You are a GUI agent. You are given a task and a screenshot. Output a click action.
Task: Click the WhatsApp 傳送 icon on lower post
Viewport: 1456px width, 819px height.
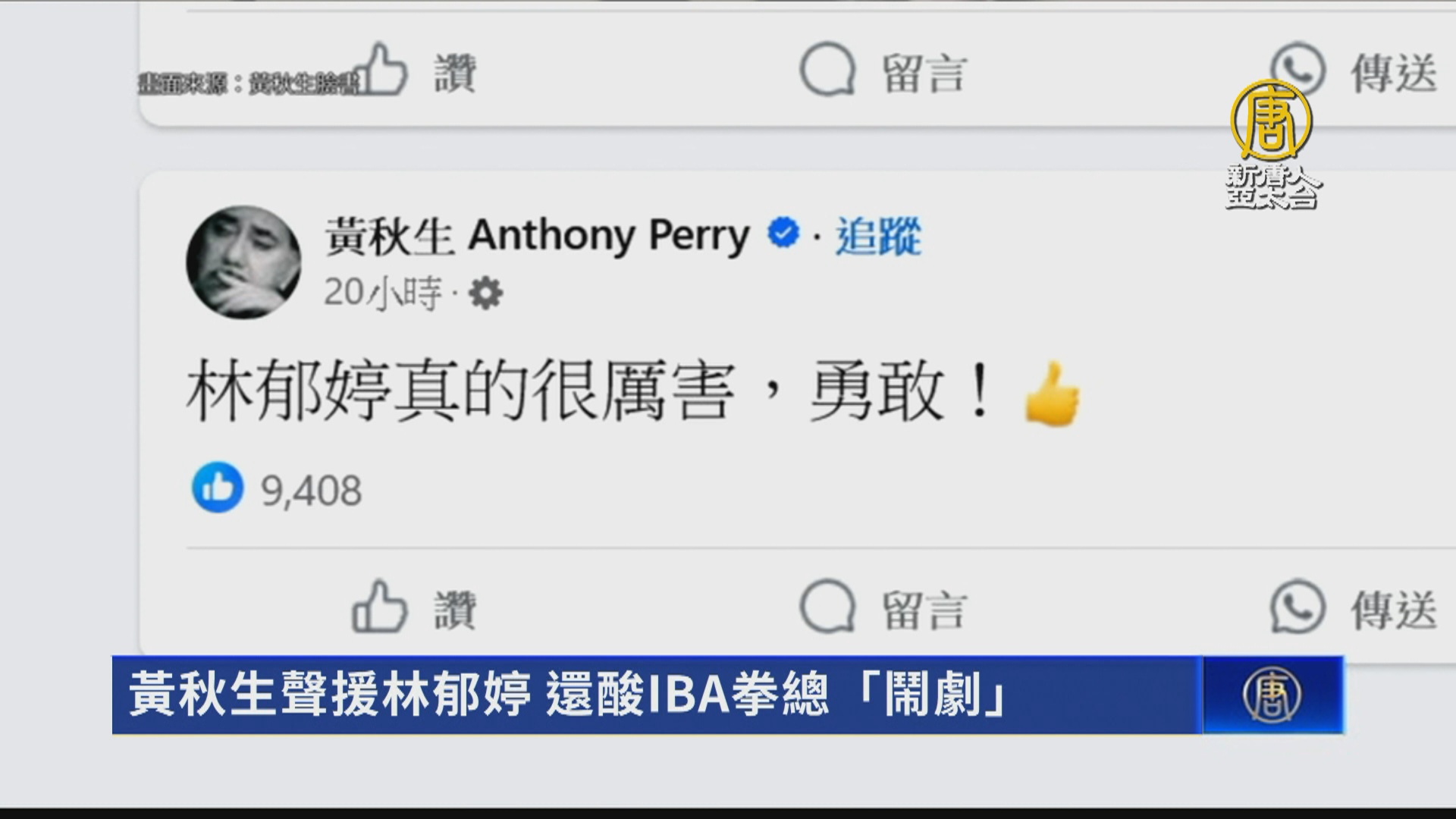[x=1298, y=607]
